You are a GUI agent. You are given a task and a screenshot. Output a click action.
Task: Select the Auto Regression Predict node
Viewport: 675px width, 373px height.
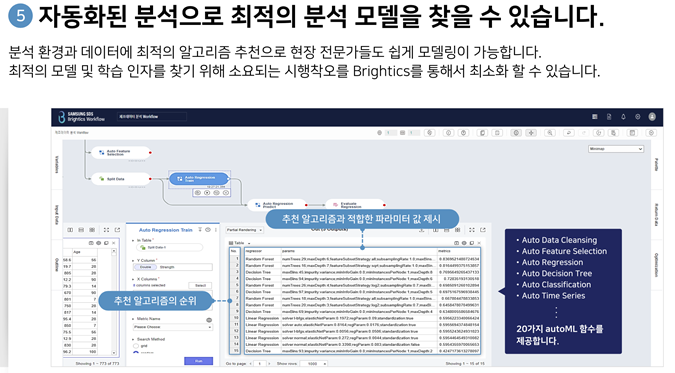click(x=277, y=205)
